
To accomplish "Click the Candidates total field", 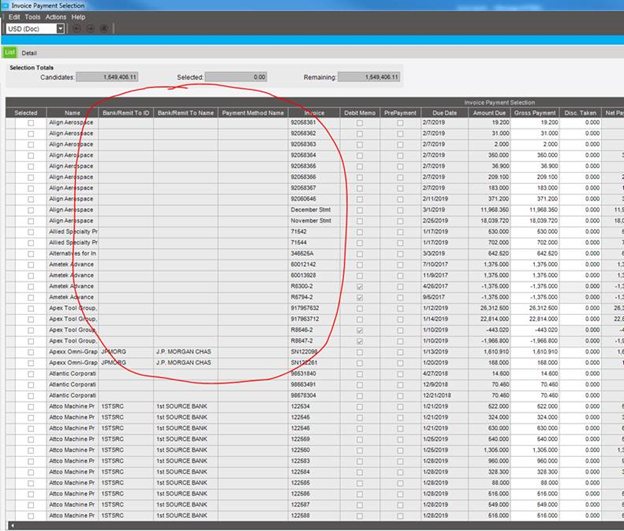I will click(107, 77).
